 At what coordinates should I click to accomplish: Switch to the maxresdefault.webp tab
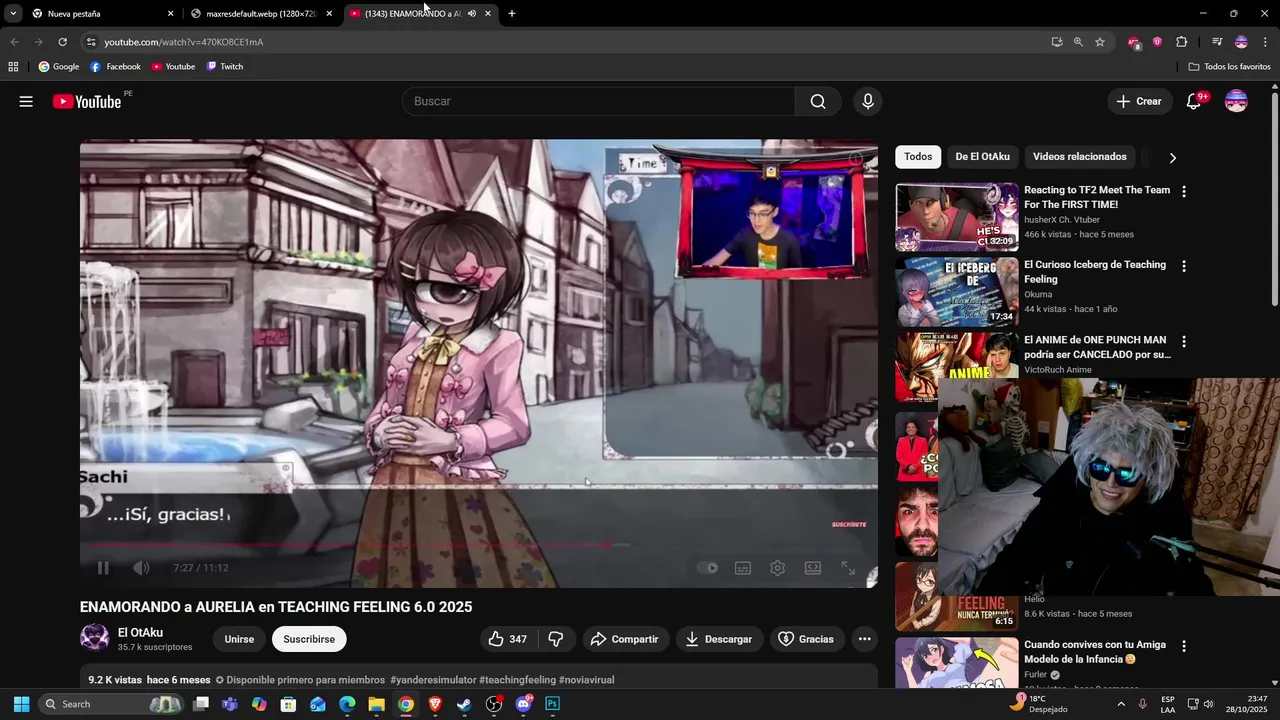click(262, 14)
